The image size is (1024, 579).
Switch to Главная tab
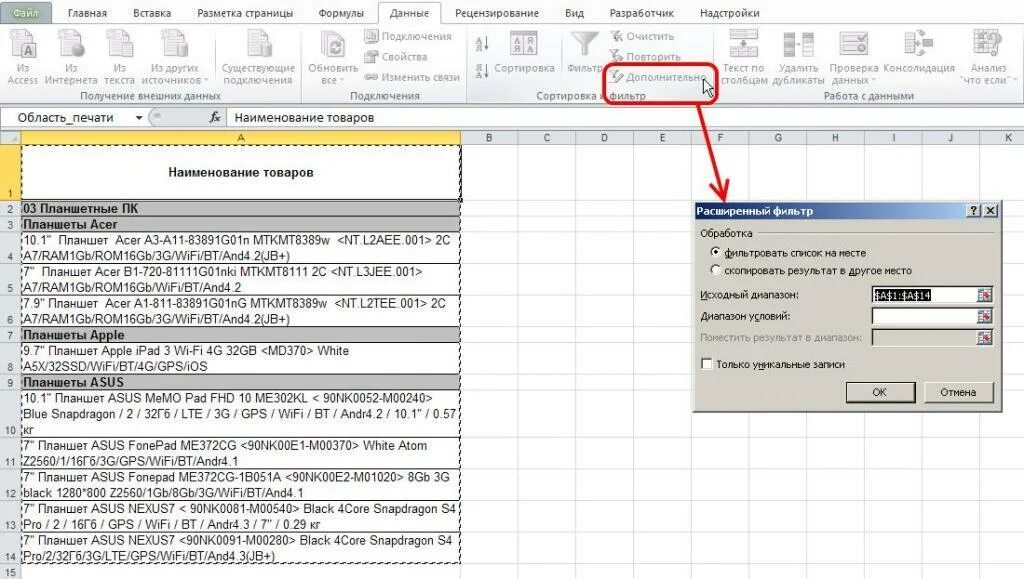(87, 13)
